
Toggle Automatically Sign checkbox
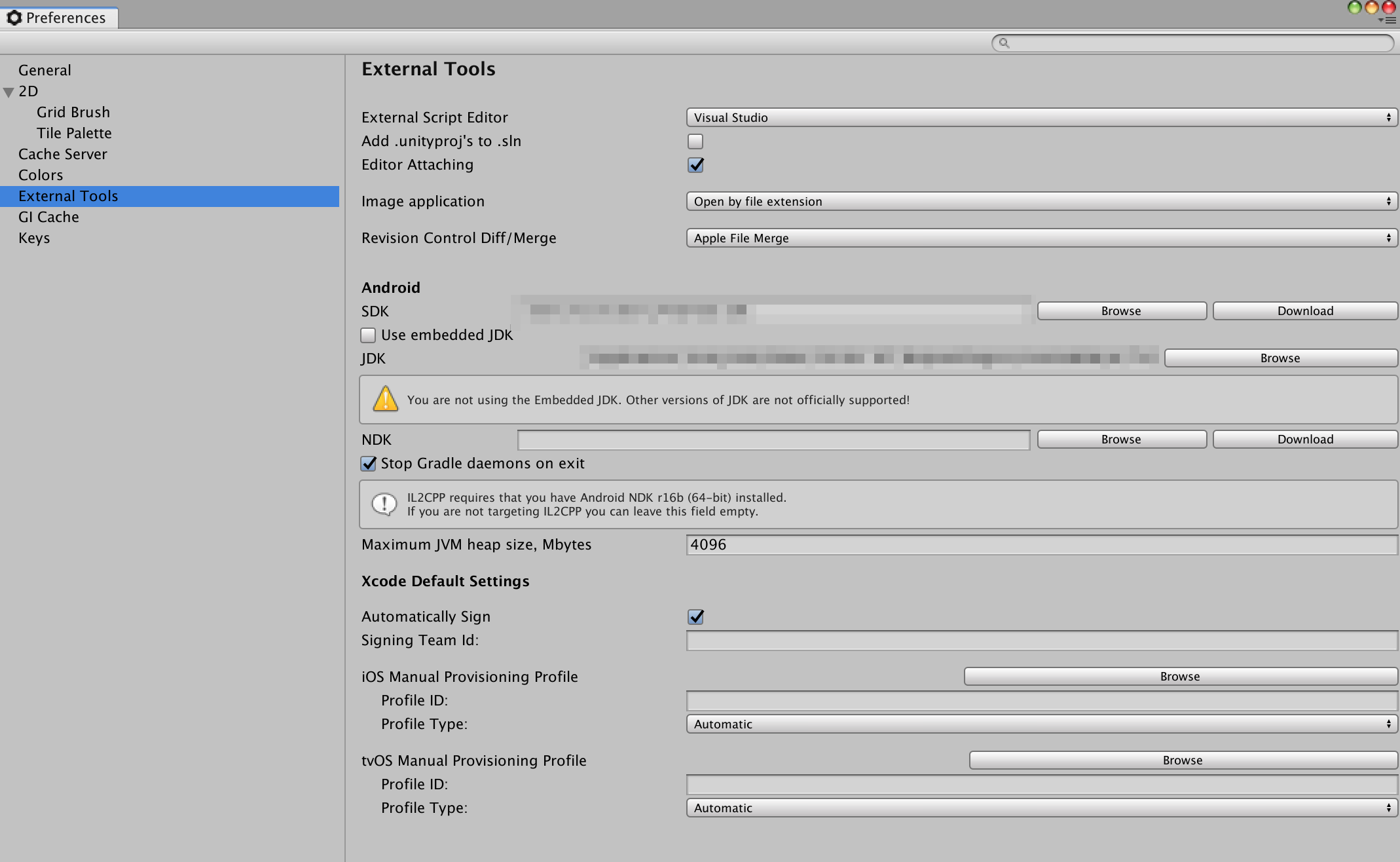[695, 617]
